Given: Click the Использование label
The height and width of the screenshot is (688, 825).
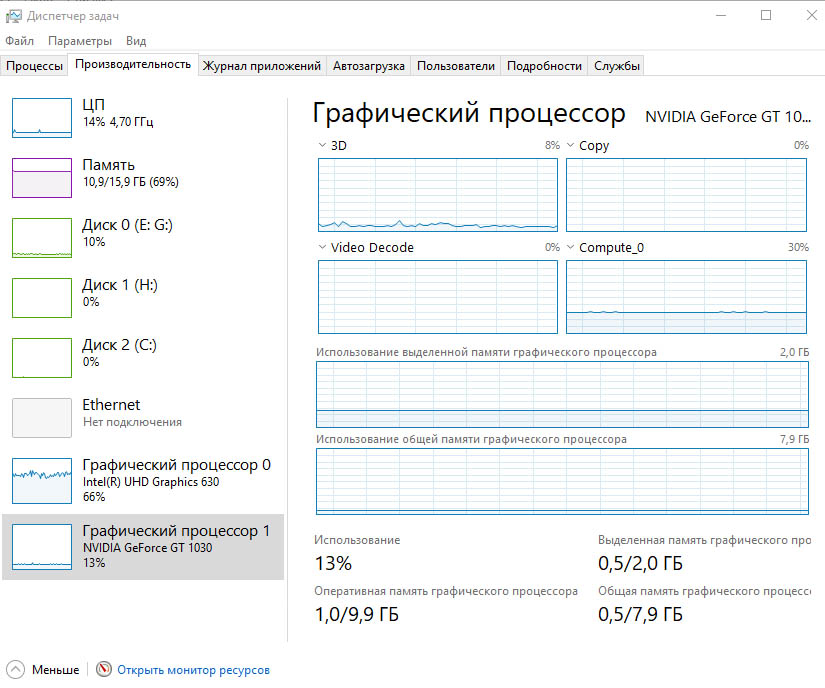Looking at the screenshot, I should pyautogui.click(x=357, y=540).
